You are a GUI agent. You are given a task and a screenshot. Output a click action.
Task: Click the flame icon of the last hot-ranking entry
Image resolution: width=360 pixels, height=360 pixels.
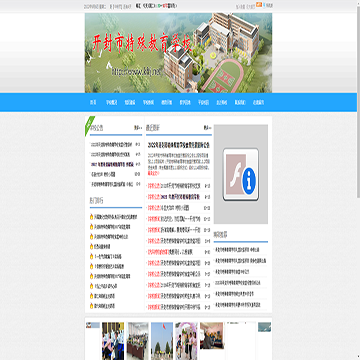point(91,306)
